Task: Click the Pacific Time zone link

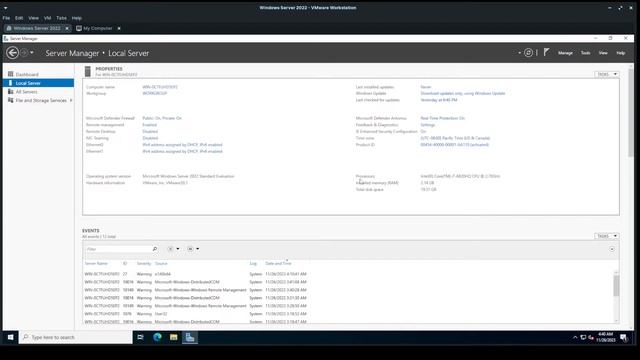Action: 455,138
